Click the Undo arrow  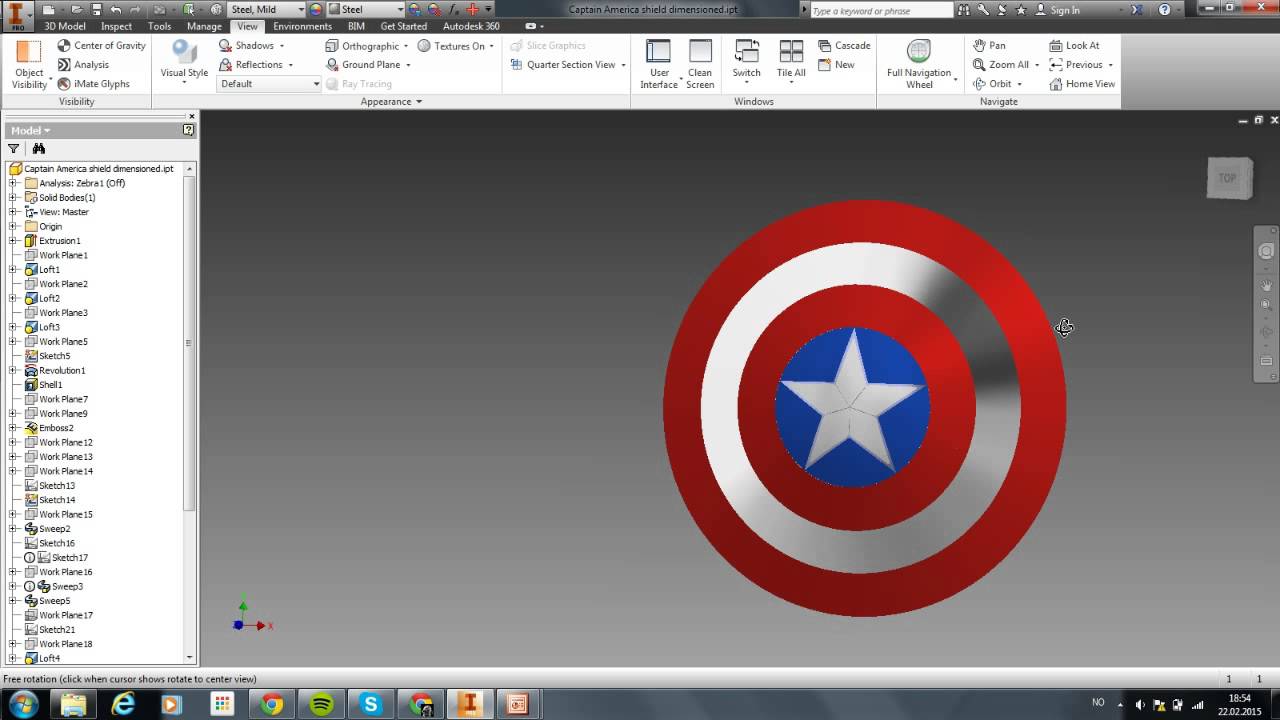(x=116, y=9)
